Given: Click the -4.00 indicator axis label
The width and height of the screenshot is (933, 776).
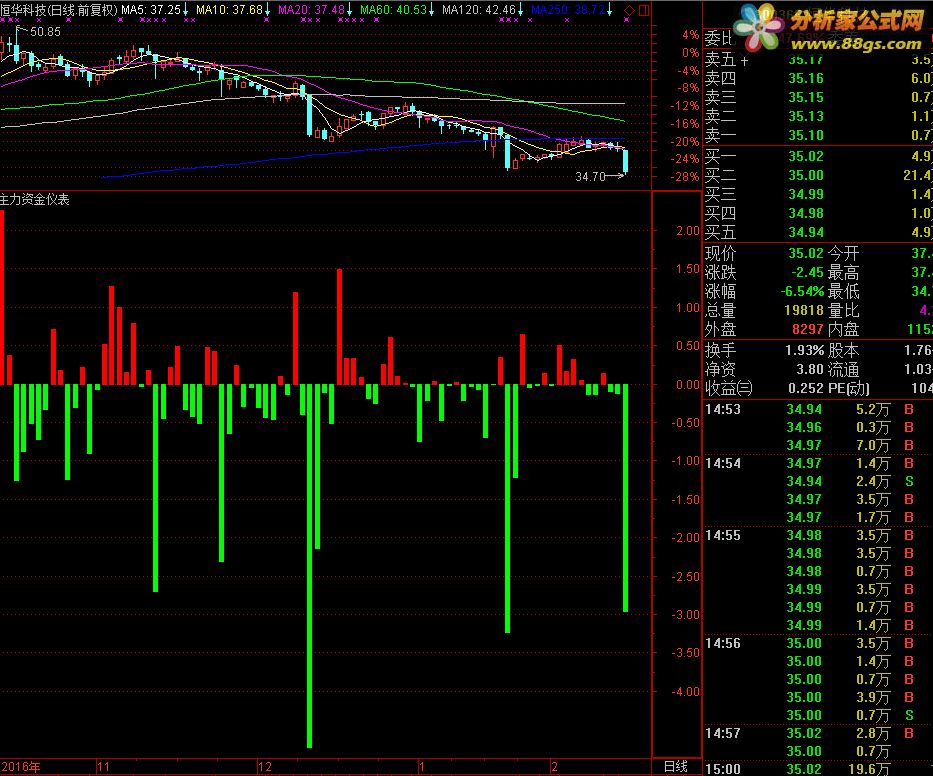Looking at the screenshot, I should click(x=685, y=691).
